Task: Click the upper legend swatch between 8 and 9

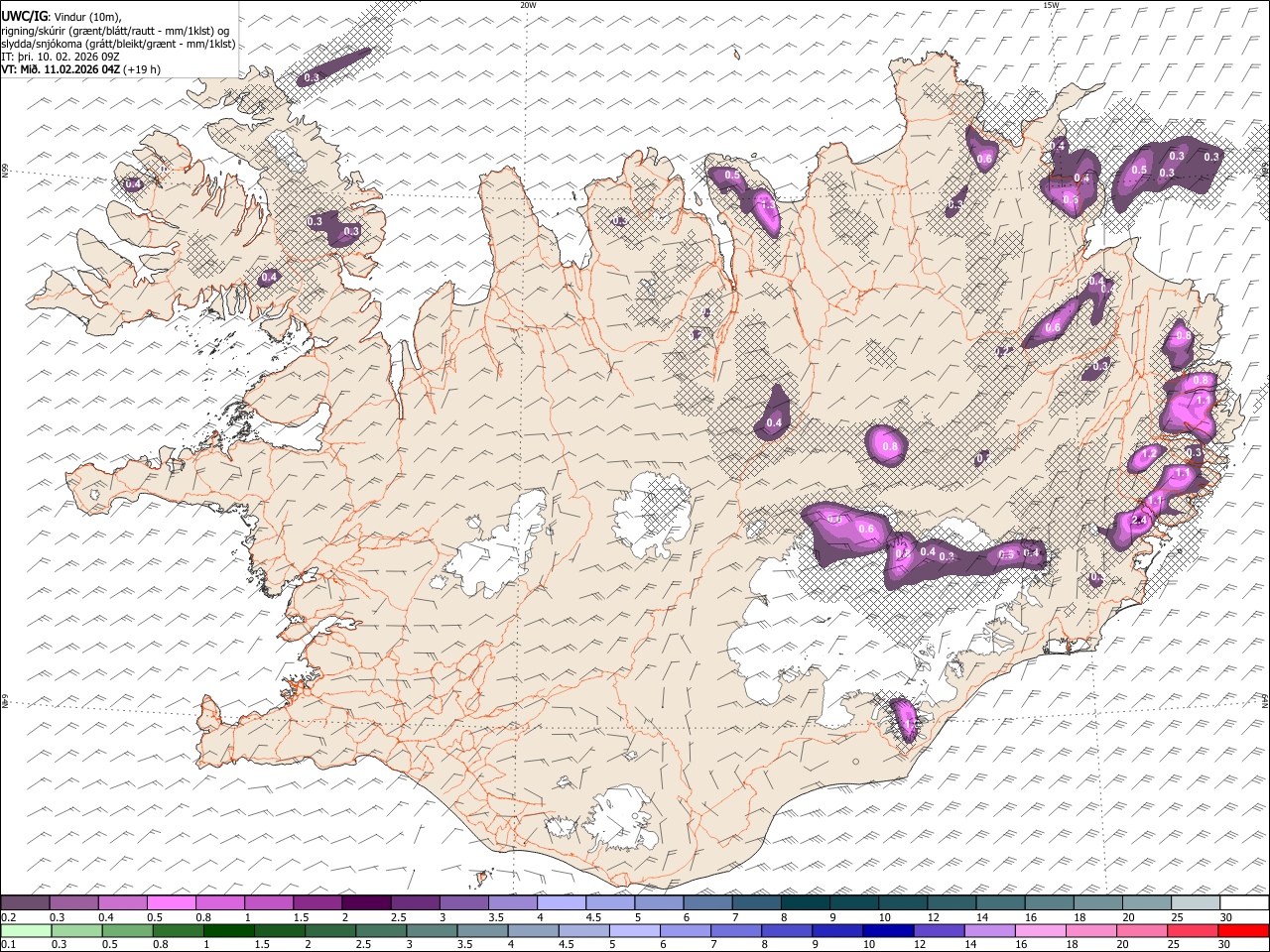Action: point(806,902)
